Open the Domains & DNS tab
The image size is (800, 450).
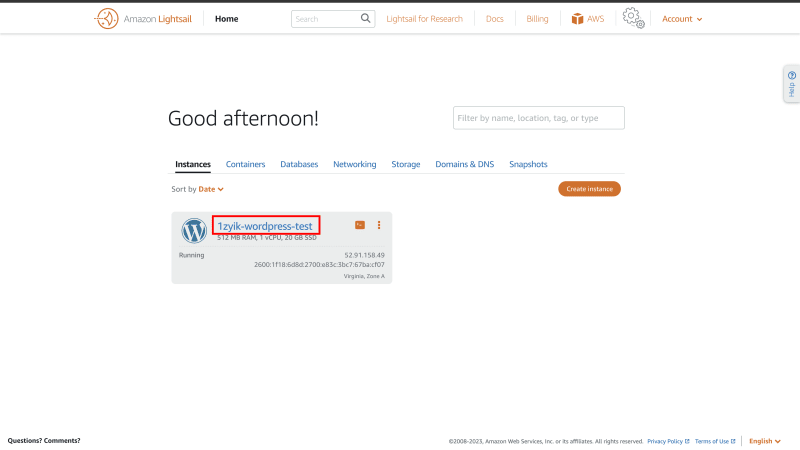[464, 164]
